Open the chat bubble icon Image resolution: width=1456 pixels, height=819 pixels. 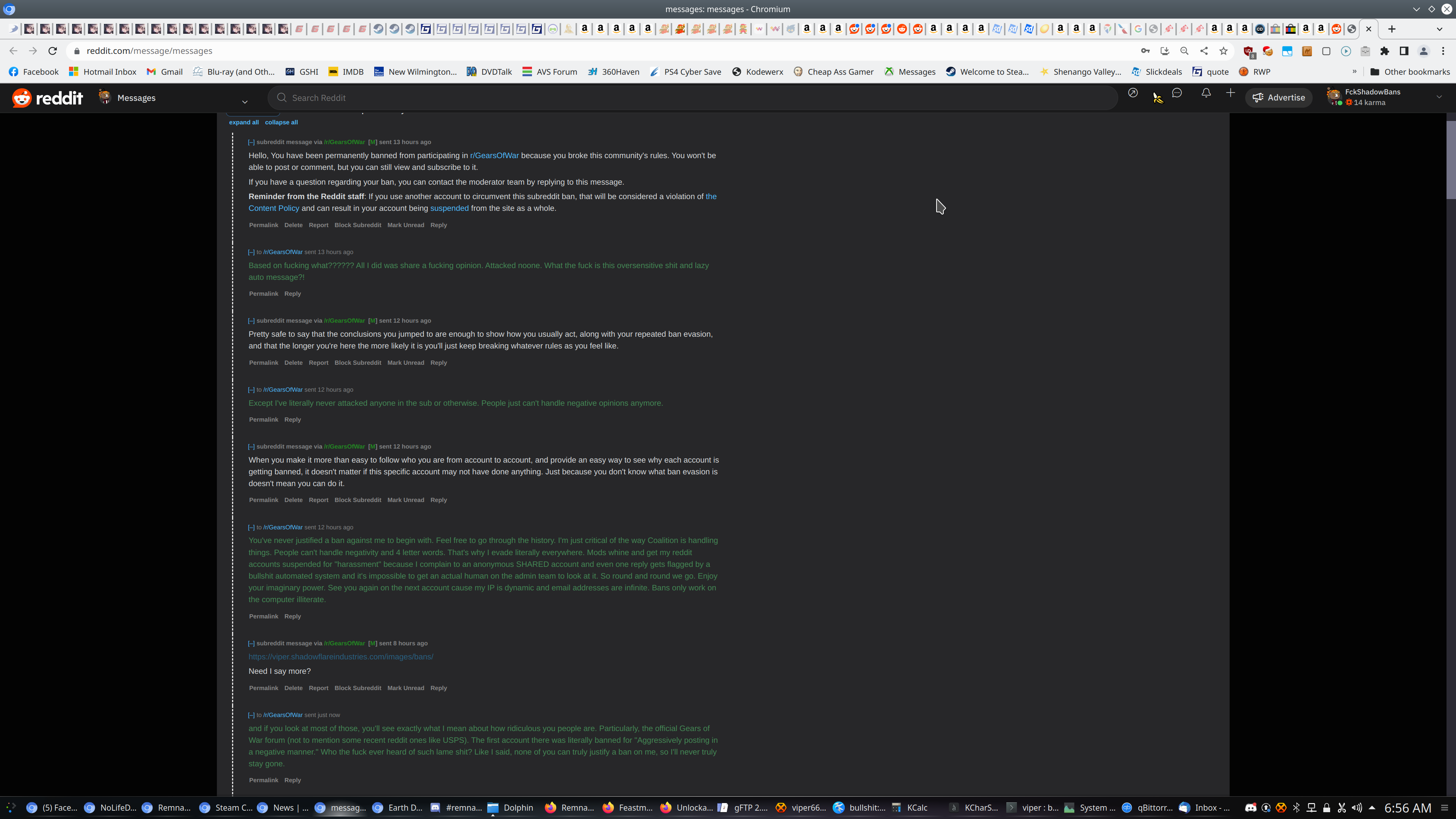coord(1177,93)
